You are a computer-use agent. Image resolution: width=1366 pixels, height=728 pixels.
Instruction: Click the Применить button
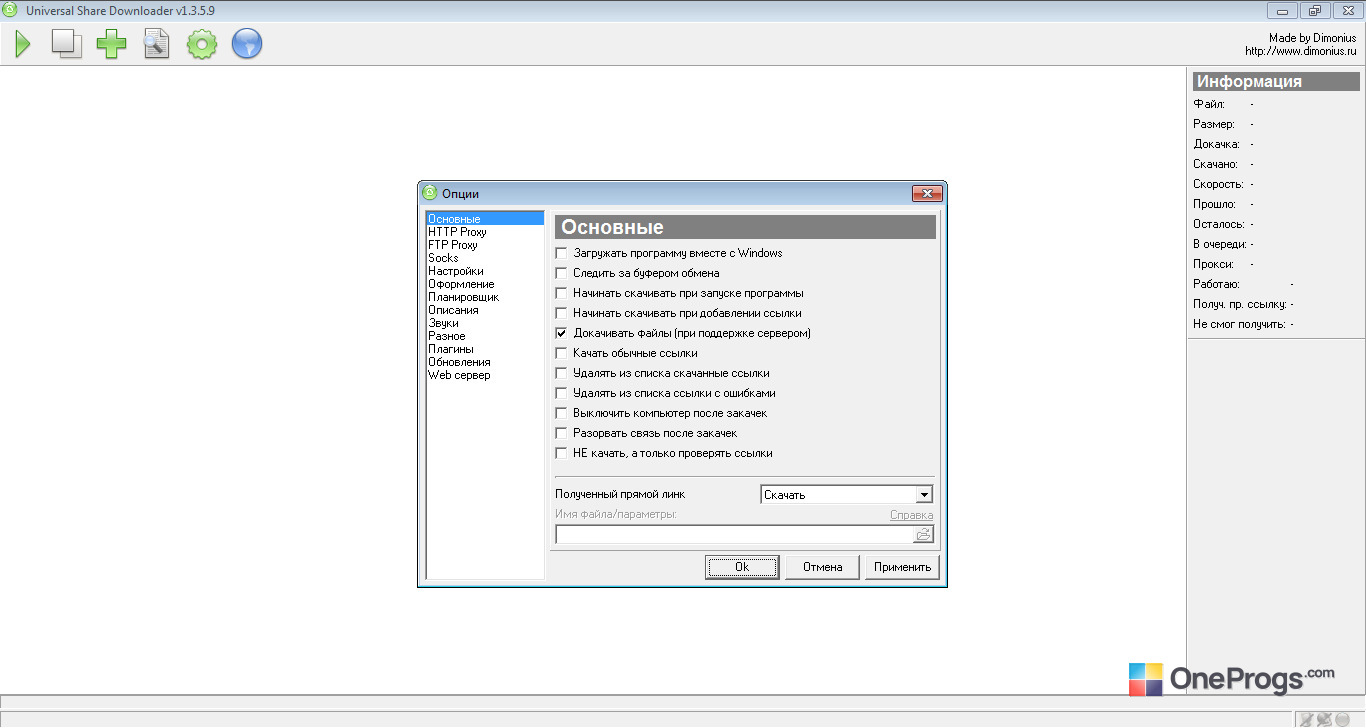(x=902, y=567)
